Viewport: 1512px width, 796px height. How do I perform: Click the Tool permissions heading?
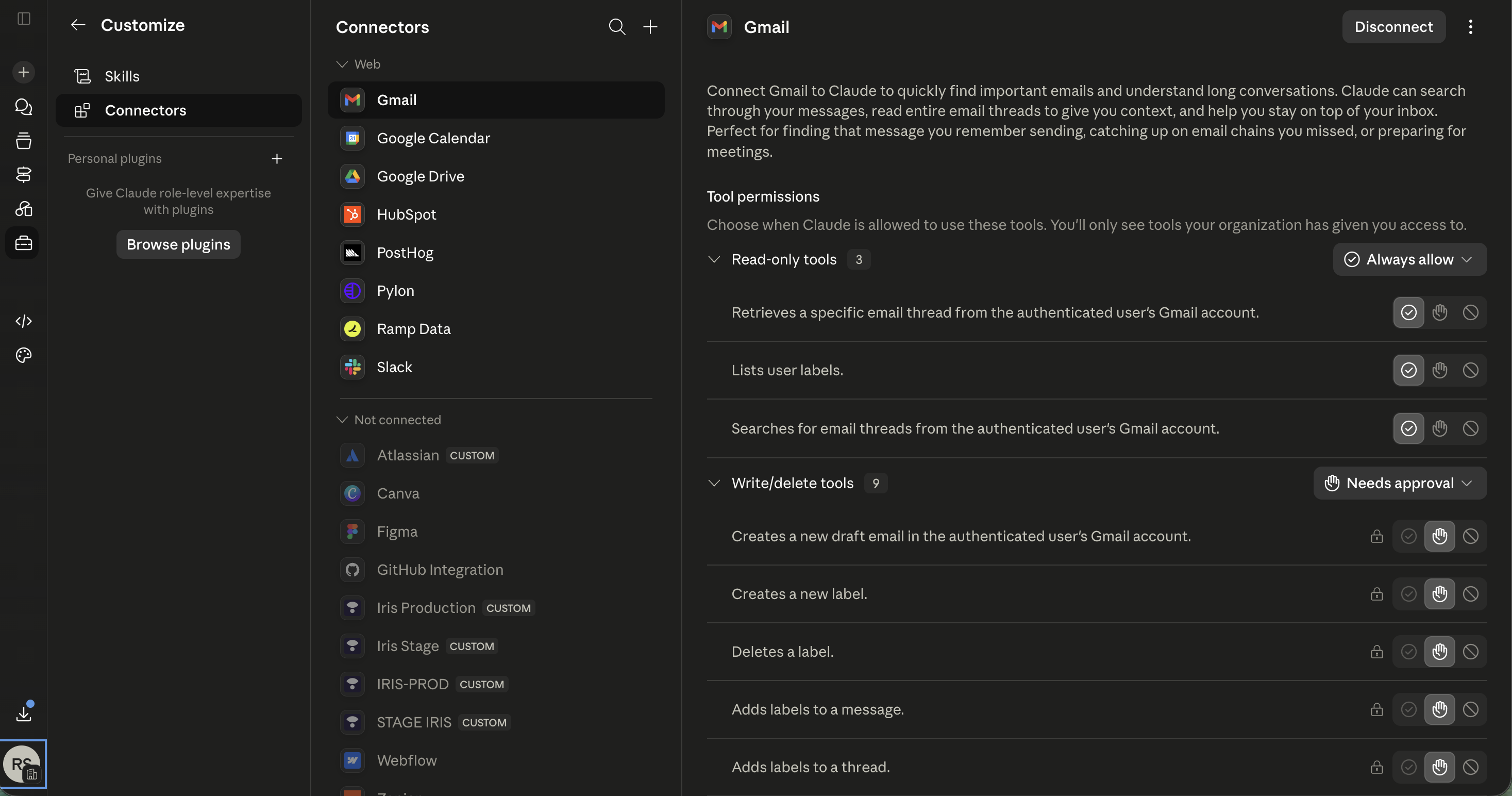click(x=763, y=196)
